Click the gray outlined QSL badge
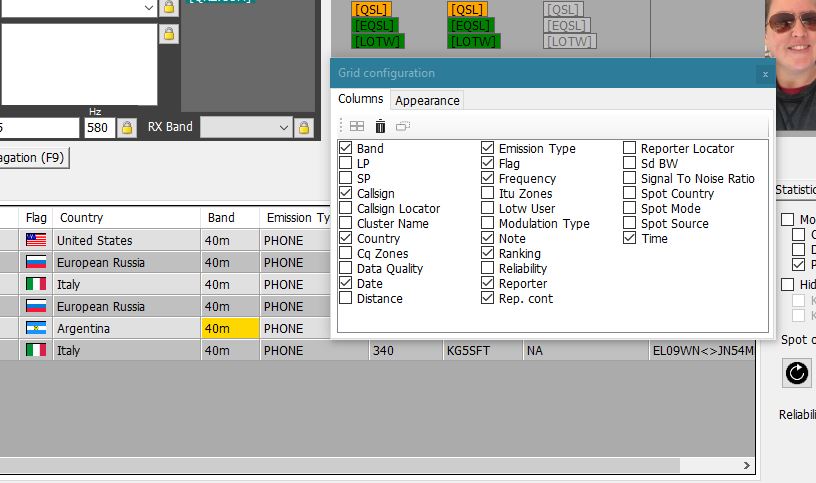816x483 pixels. [x=564, y=9]
